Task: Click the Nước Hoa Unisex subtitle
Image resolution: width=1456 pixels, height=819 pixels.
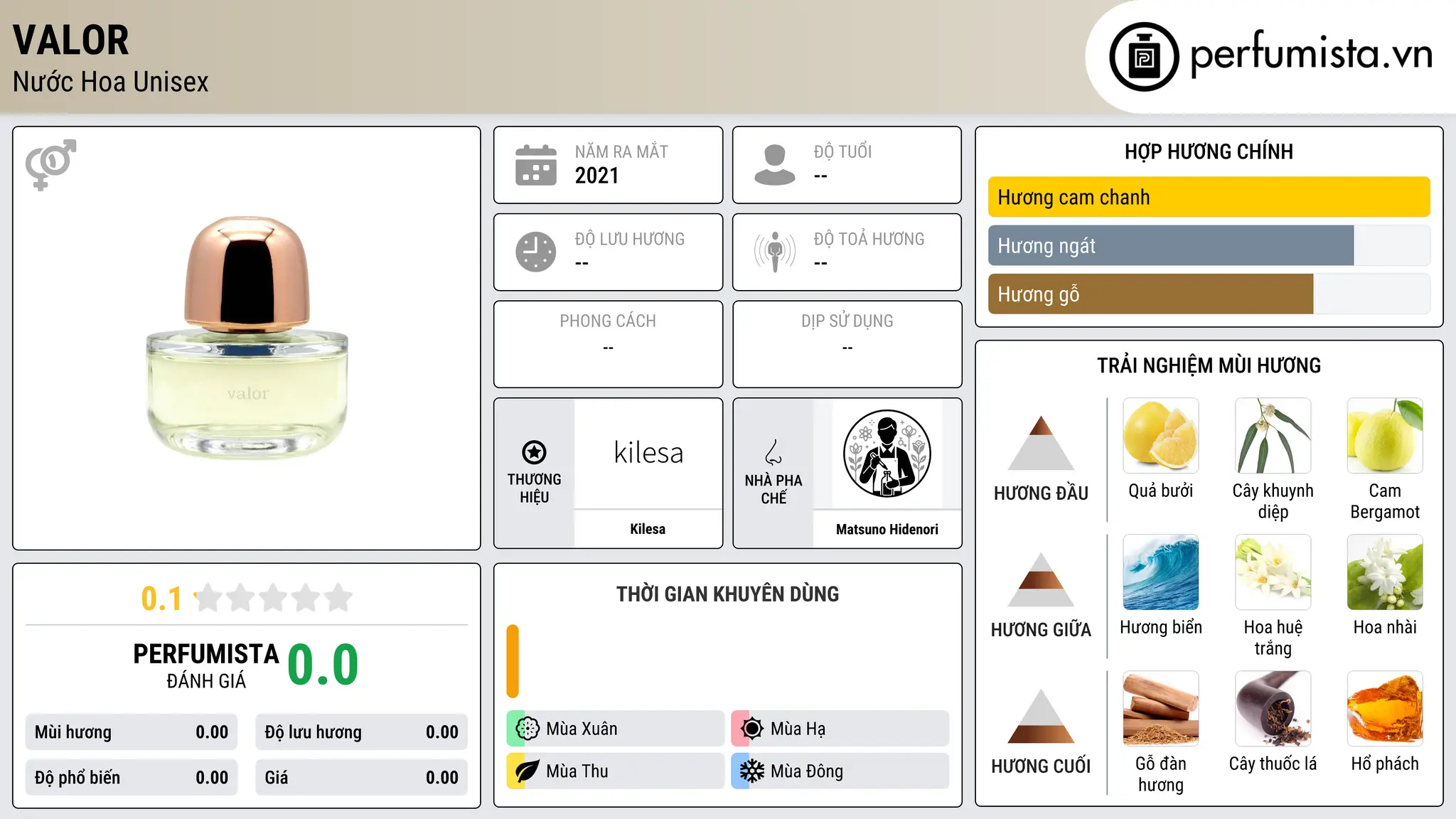Action: click(111, 82)
